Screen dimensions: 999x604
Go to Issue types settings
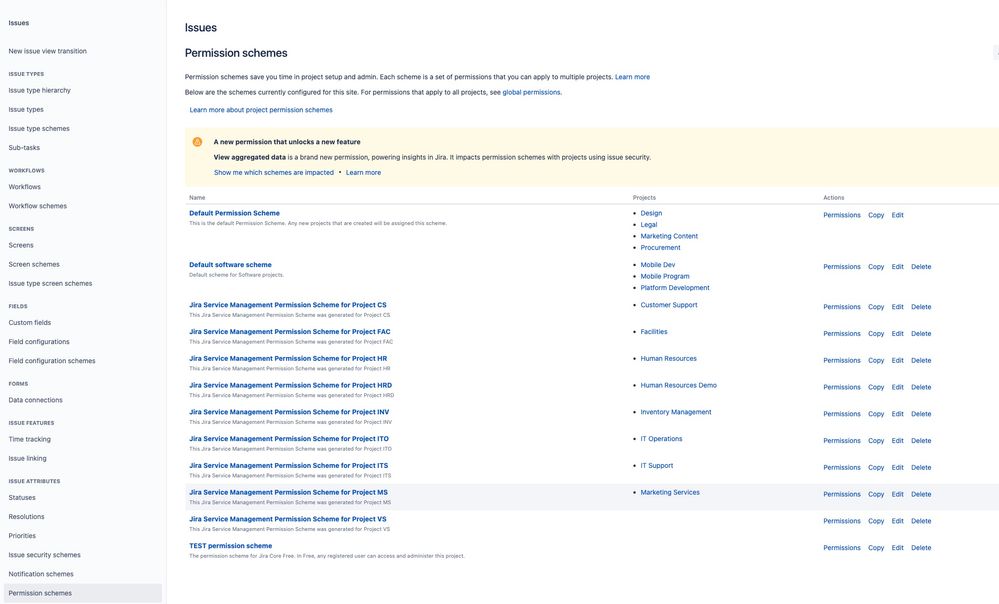pos(26,110)
